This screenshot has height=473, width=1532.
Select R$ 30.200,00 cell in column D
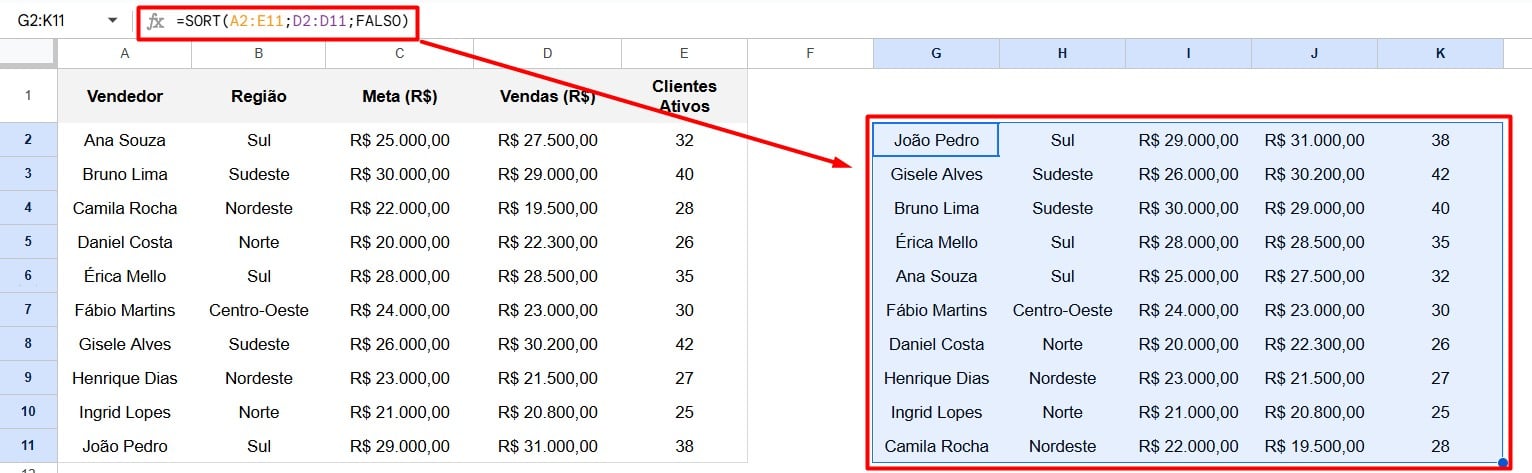(548, 344)
